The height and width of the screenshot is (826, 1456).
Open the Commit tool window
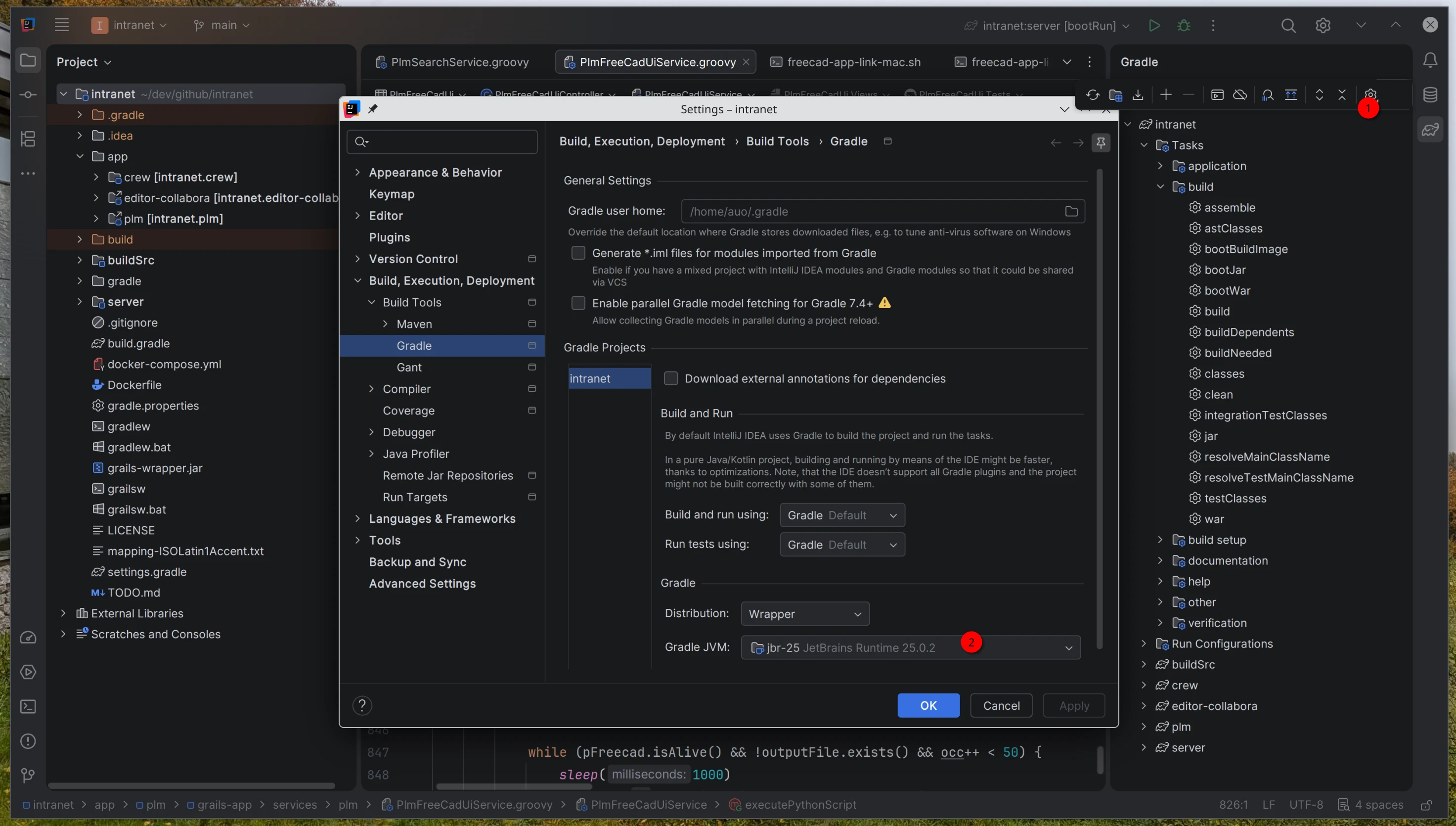click(28, 95)
